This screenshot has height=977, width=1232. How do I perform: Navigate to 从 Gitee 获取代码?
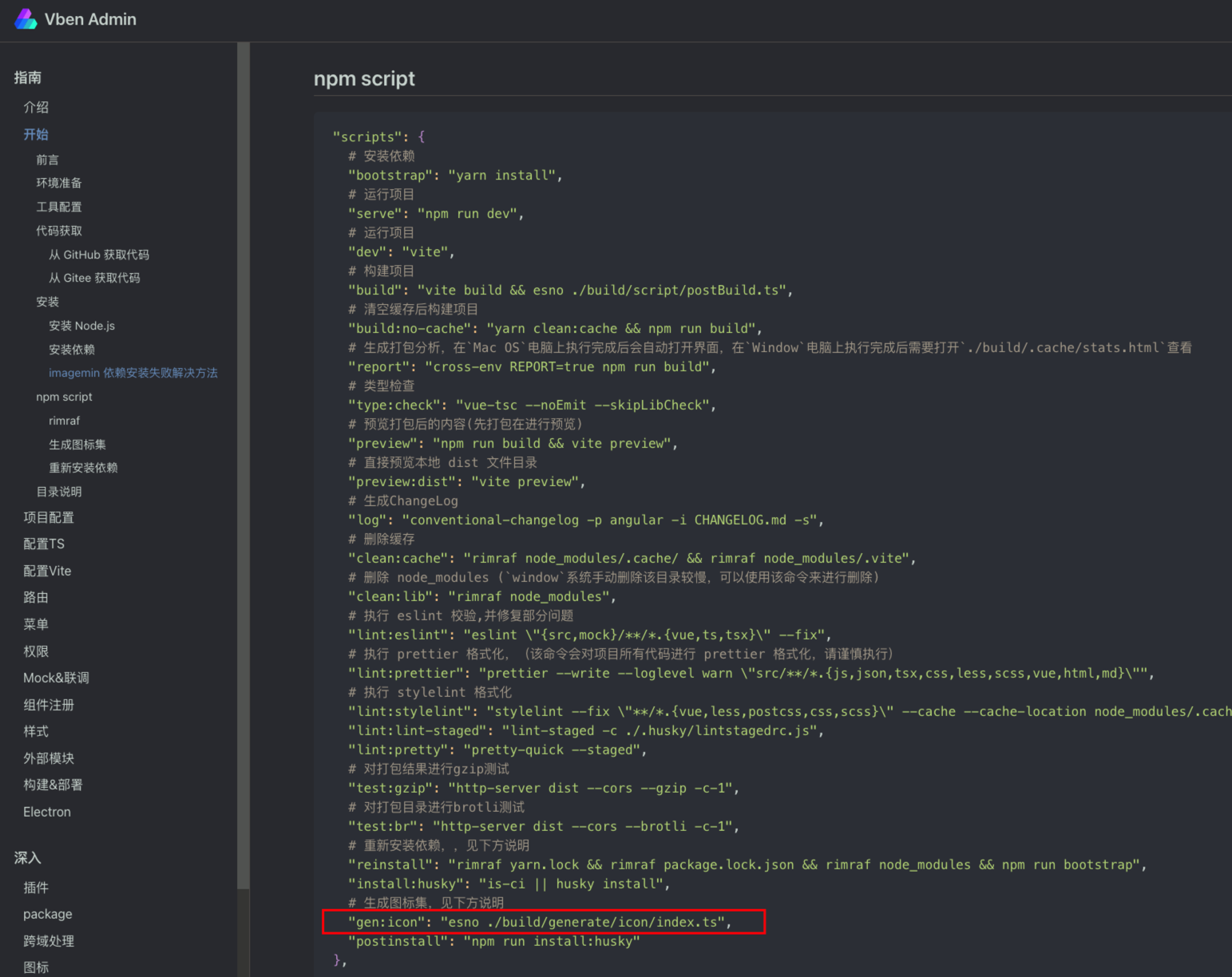coord(93,277)
